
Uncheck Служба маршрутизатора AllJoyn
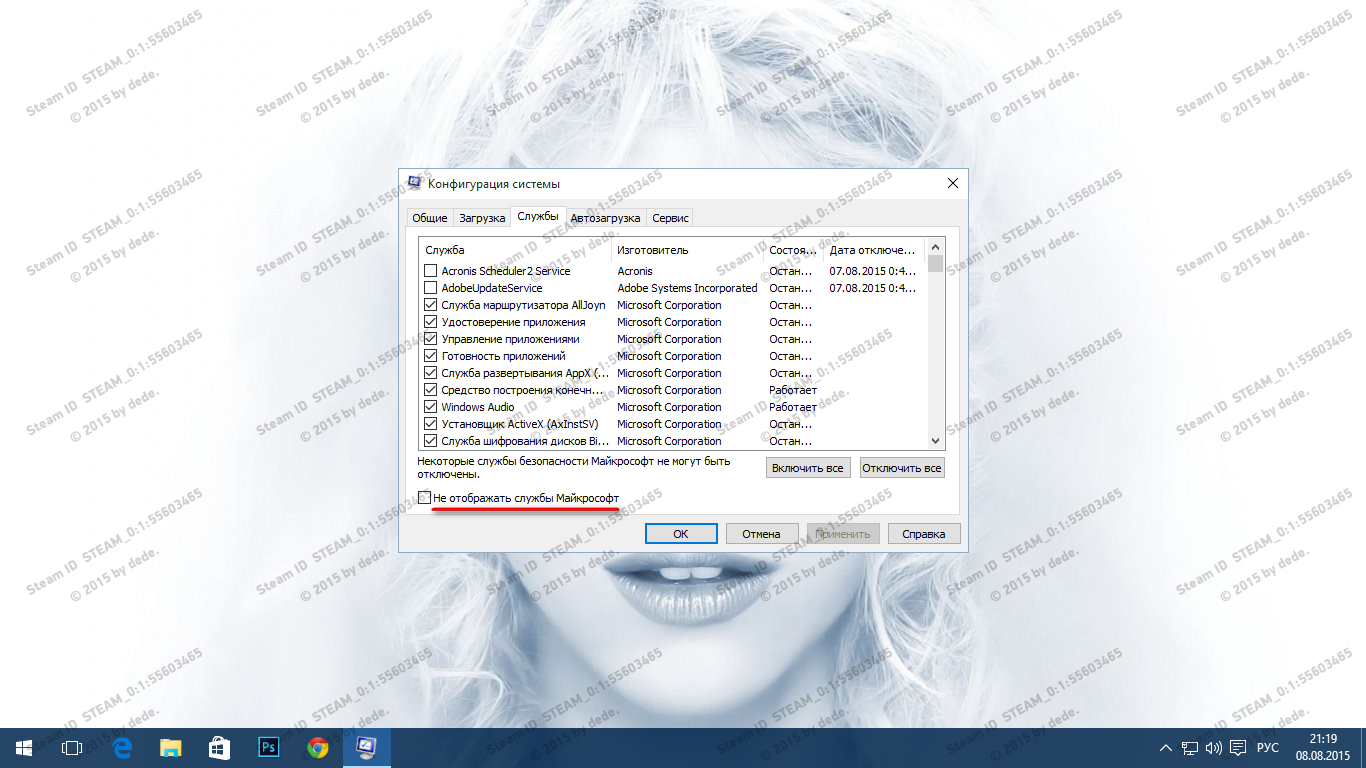pos(430,305)
